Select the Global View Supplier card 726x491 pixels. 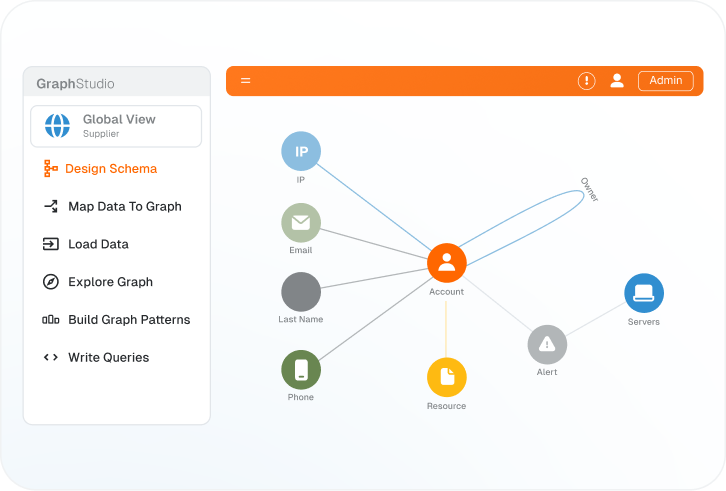(116, 126)
